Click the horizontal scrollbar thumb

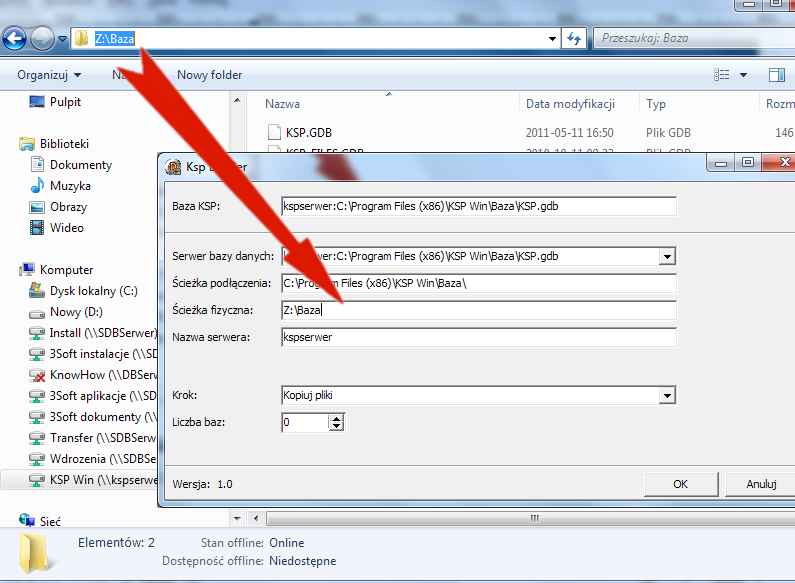pos(531,518)
